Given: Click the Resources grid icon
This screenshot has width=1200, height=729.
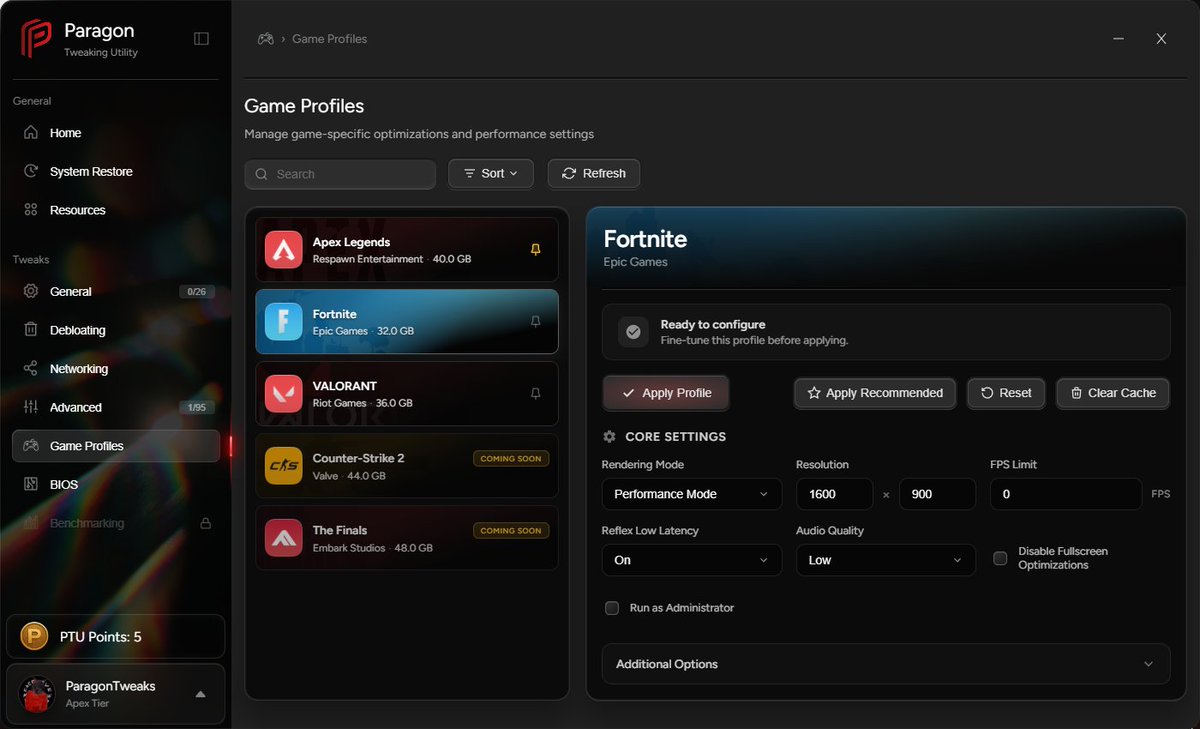Looking at the screenshot, I should tap(31, 210).
